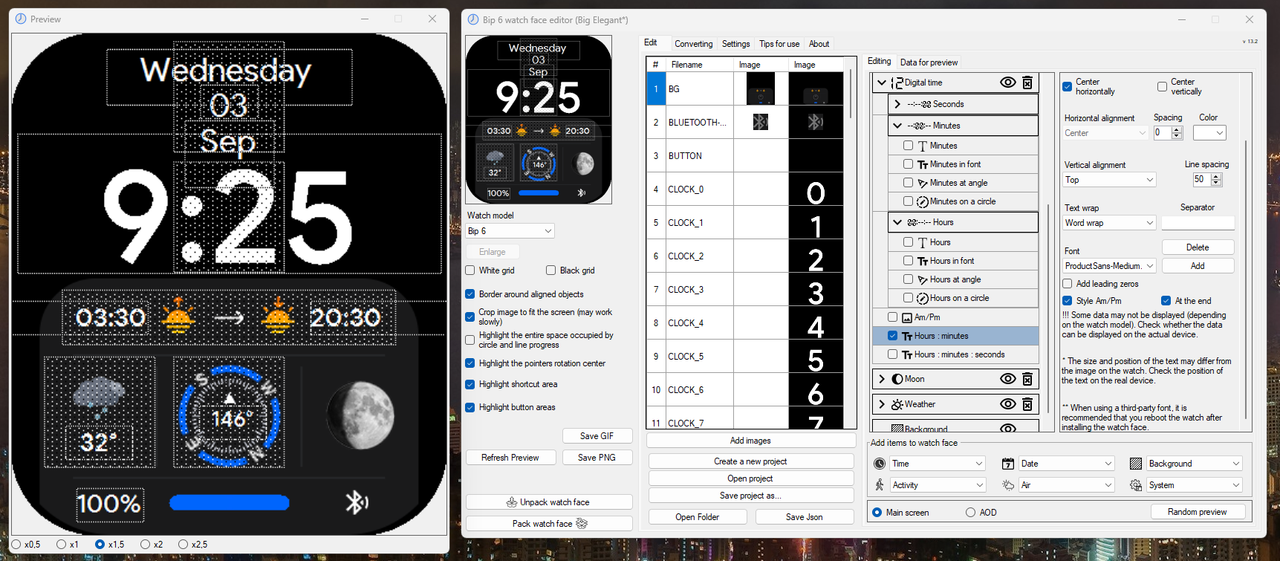Viewport: 1280px width, 561px height.
Task: Uncheck the Hours : minutes checkbox
Action: (893, 336)
